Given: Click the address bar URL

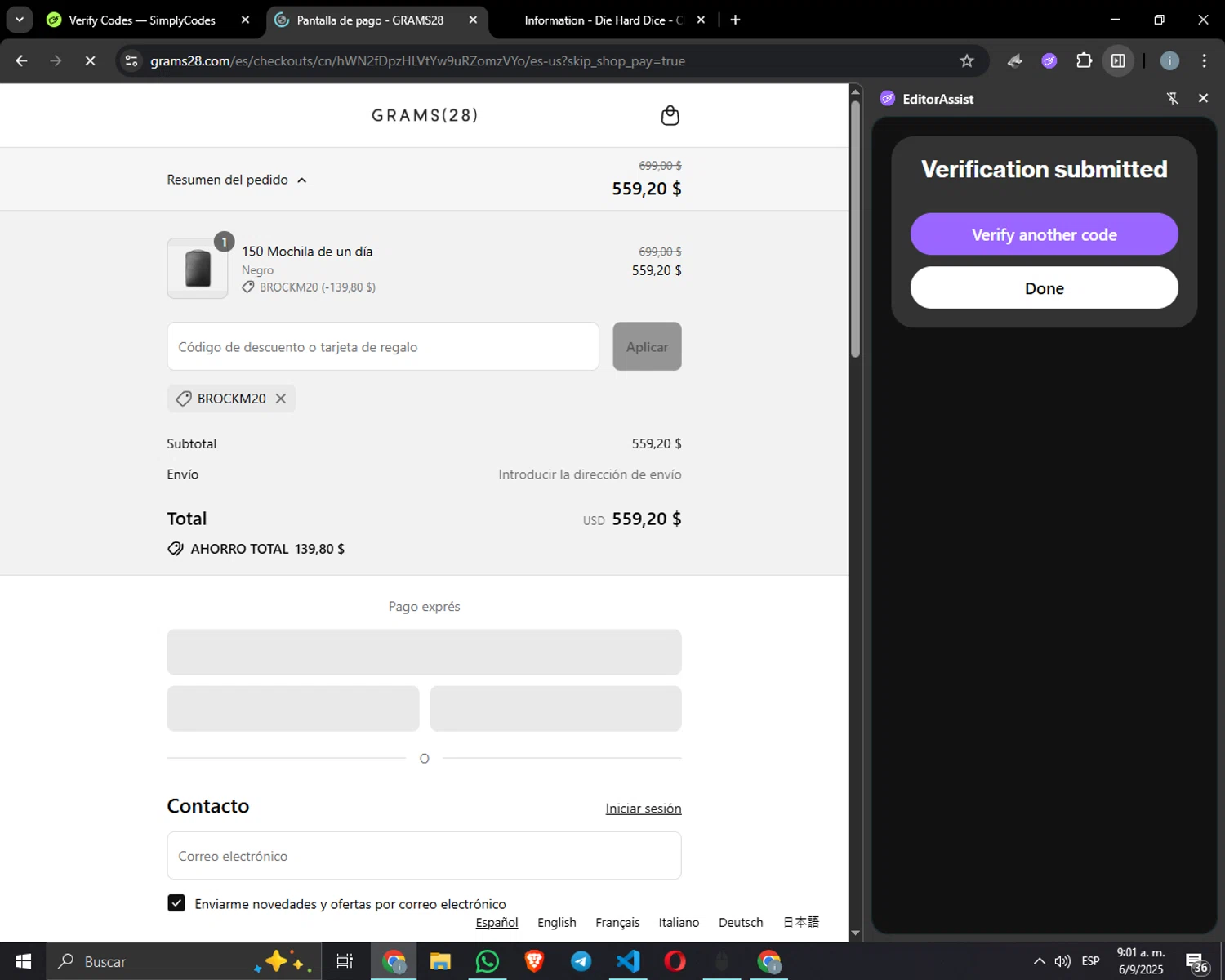Looking at the screenshot, I should point(417,60).
